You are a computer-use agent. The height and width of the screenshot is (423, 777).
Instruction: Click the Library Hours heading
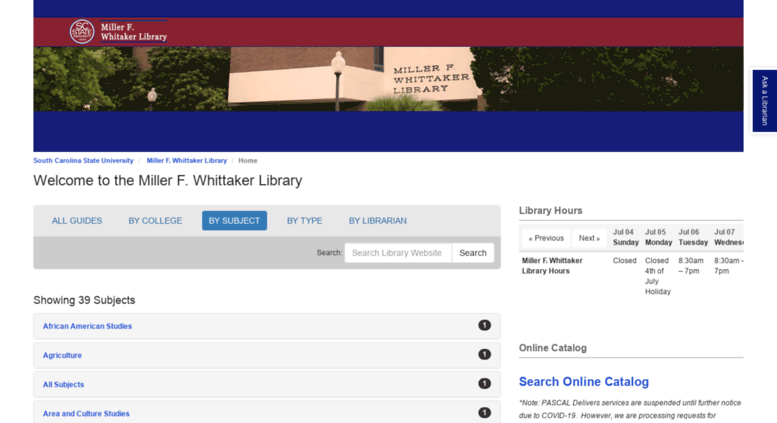551,211
